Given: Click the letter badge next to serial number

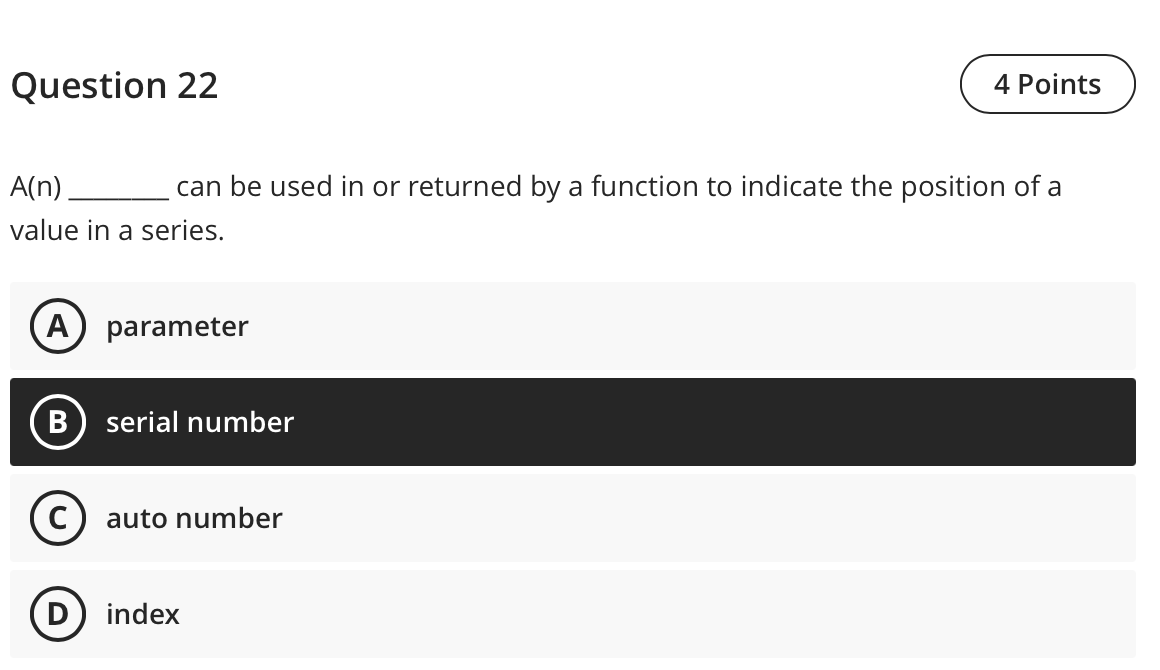Looking at the screenshot, I should pyautogui.click(x=57, y=422).
